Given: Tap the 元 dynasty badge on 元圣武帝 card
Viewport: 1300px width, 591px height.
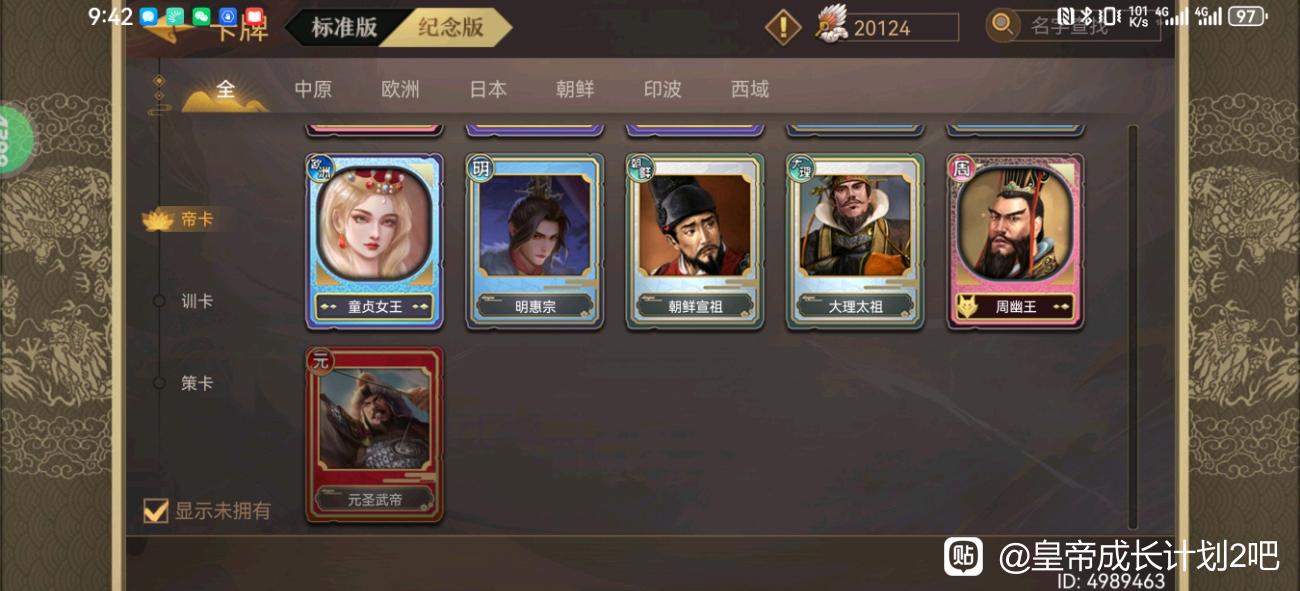Looking at the screenshot, I should 320,360.
